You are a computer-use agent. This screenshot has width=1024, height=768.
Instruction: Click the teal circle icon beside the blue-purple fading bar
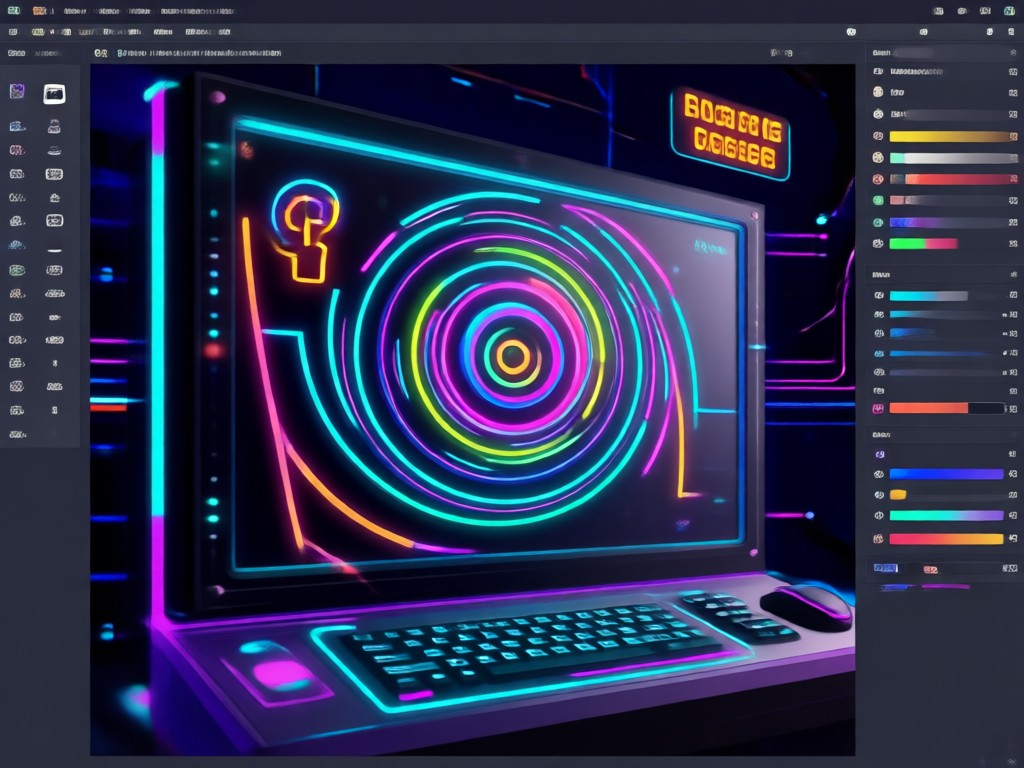click(878, 223)
